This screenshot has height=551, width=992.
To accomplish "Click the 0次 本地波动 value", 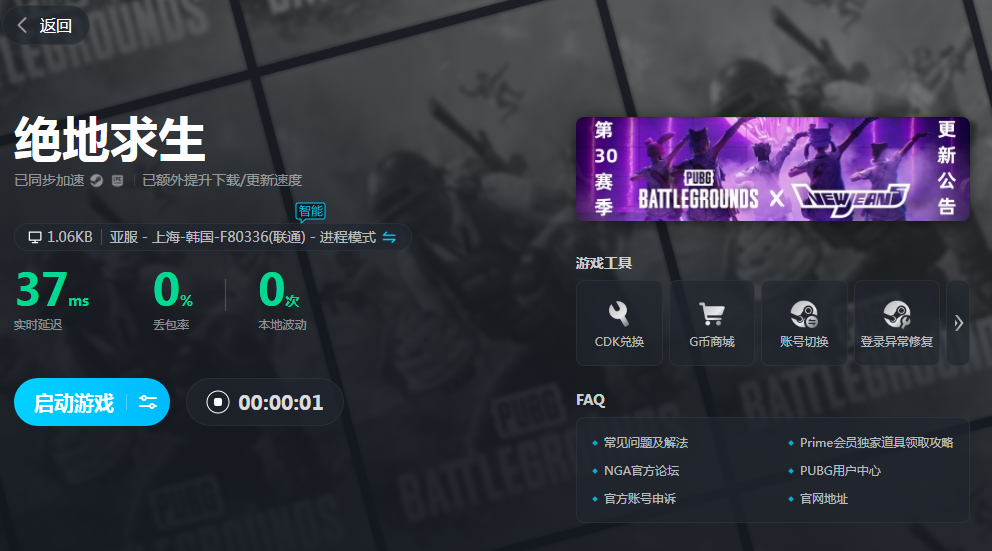I will (x=279, y=290).
